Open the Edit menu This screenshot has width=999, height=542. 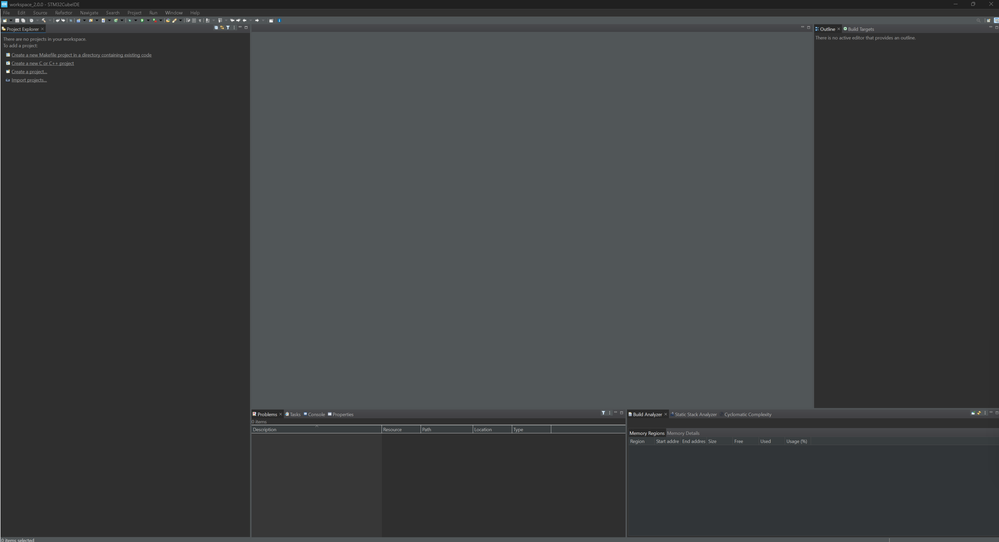pos(21,13)
